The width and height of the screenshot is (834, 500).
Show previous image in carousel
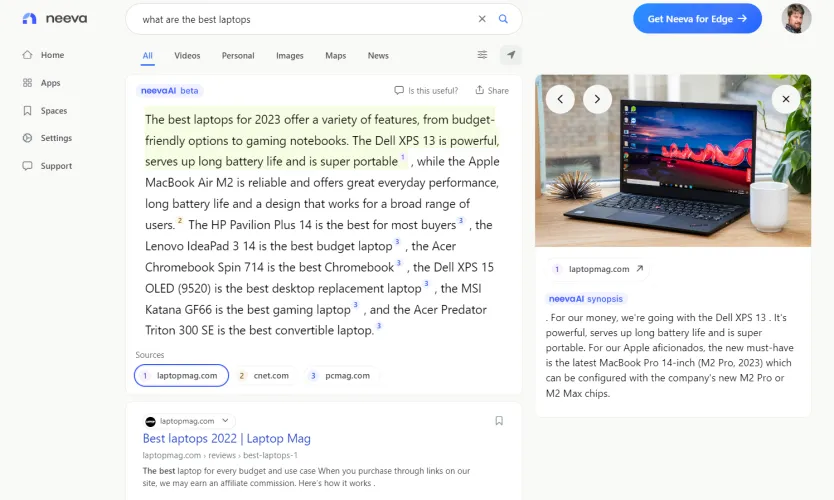click(x=560, y=98)
